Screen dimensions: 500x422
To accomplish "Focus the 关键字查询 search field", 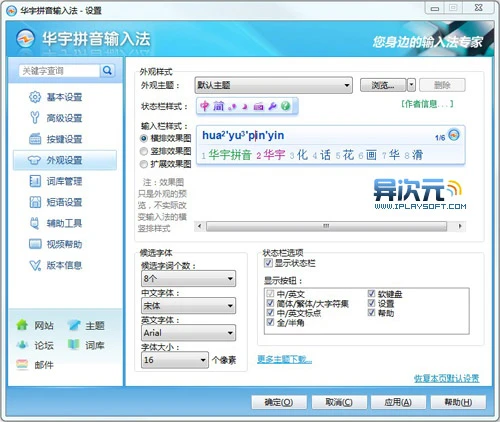I will pos(59,71).
